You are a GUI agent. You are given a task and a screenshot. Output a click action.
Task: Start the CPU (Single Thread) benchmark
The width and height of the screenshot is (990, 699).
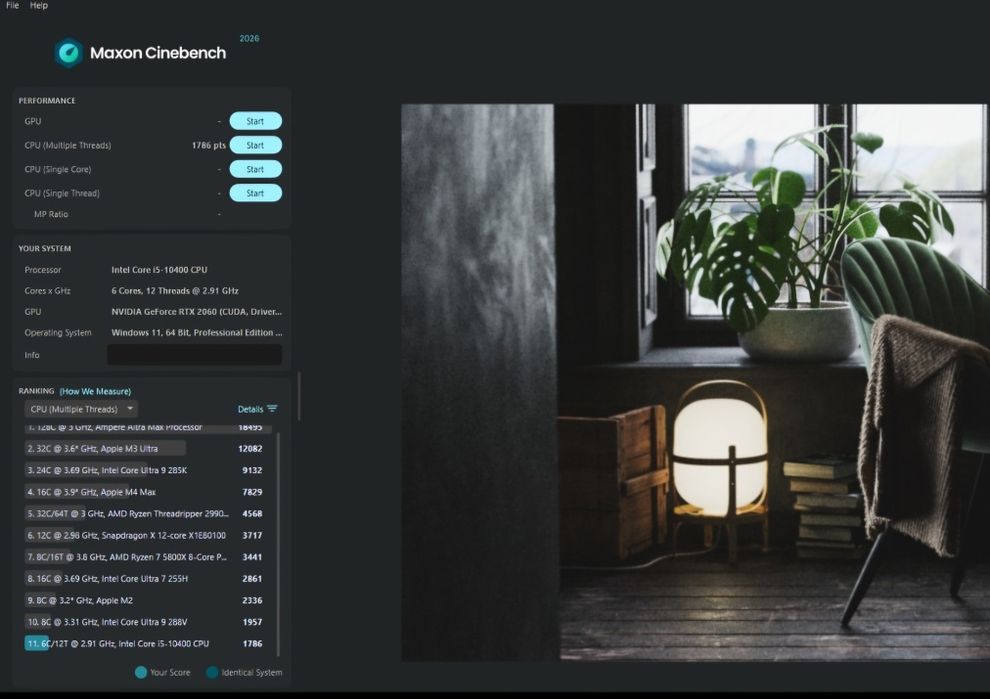(x=255, y=193)
